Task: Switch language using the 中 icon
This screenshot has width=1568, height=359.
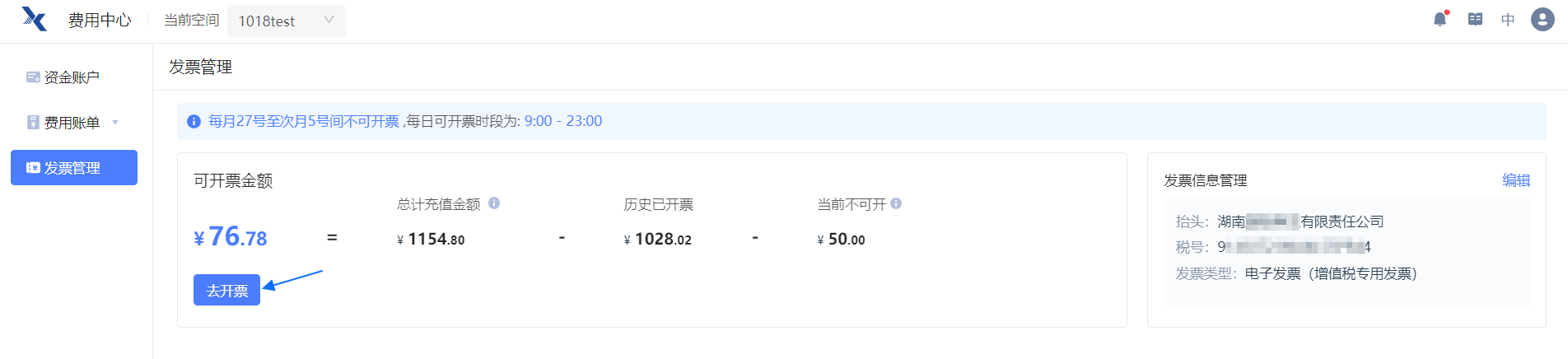Action: click(1508, 20)
